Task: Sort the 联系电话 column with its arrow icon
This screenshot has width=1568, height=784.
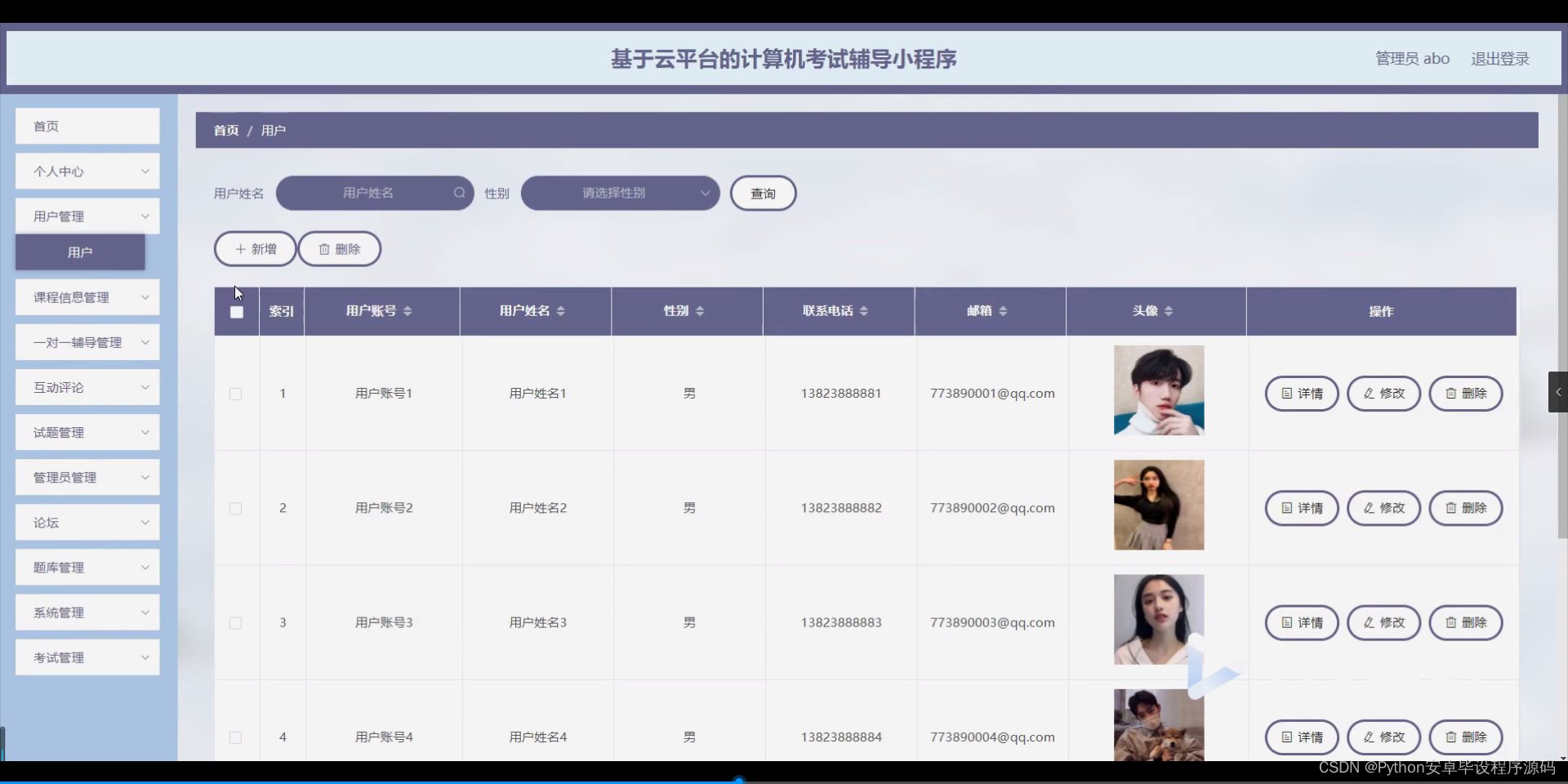Action: pyautogui.click(x=866, y=311)
